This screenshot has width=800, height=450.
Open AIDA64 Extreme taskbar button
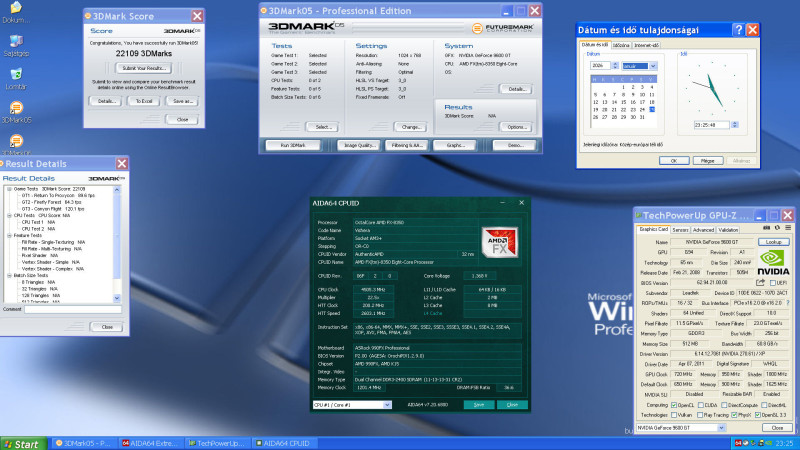click(x=151, y=443)
